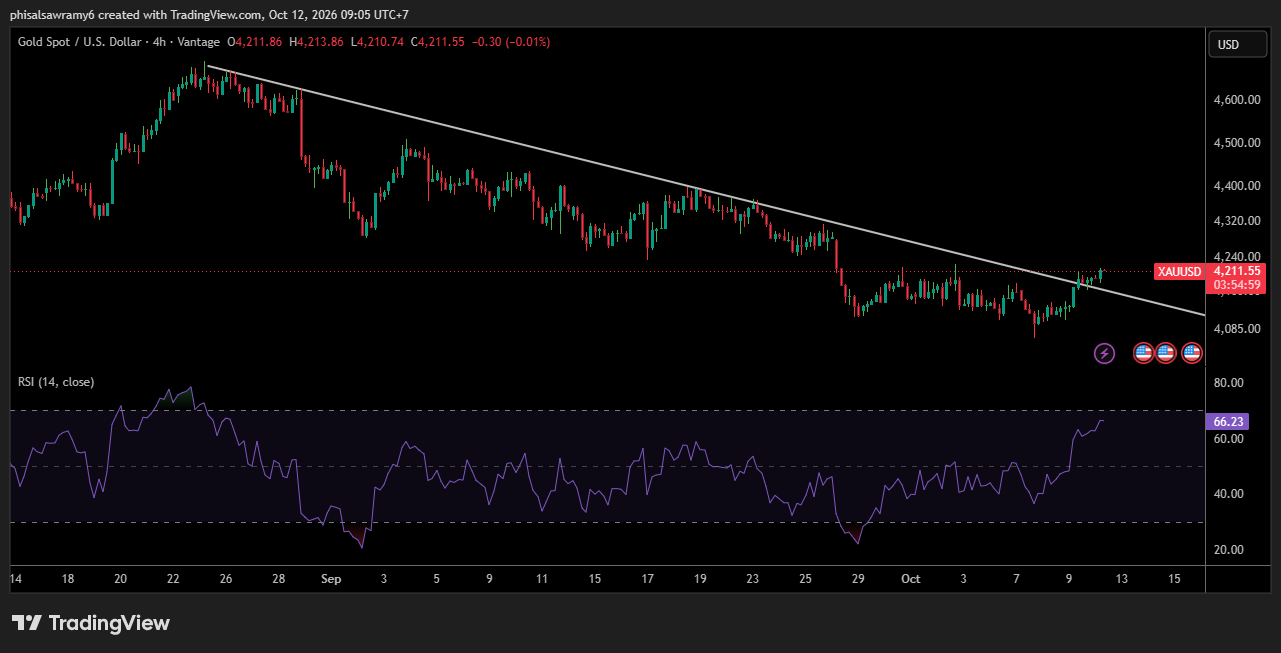This screenshot has width=1281, height=653.
Task: Click the 29 date on time axis
Action: point(857,579)
